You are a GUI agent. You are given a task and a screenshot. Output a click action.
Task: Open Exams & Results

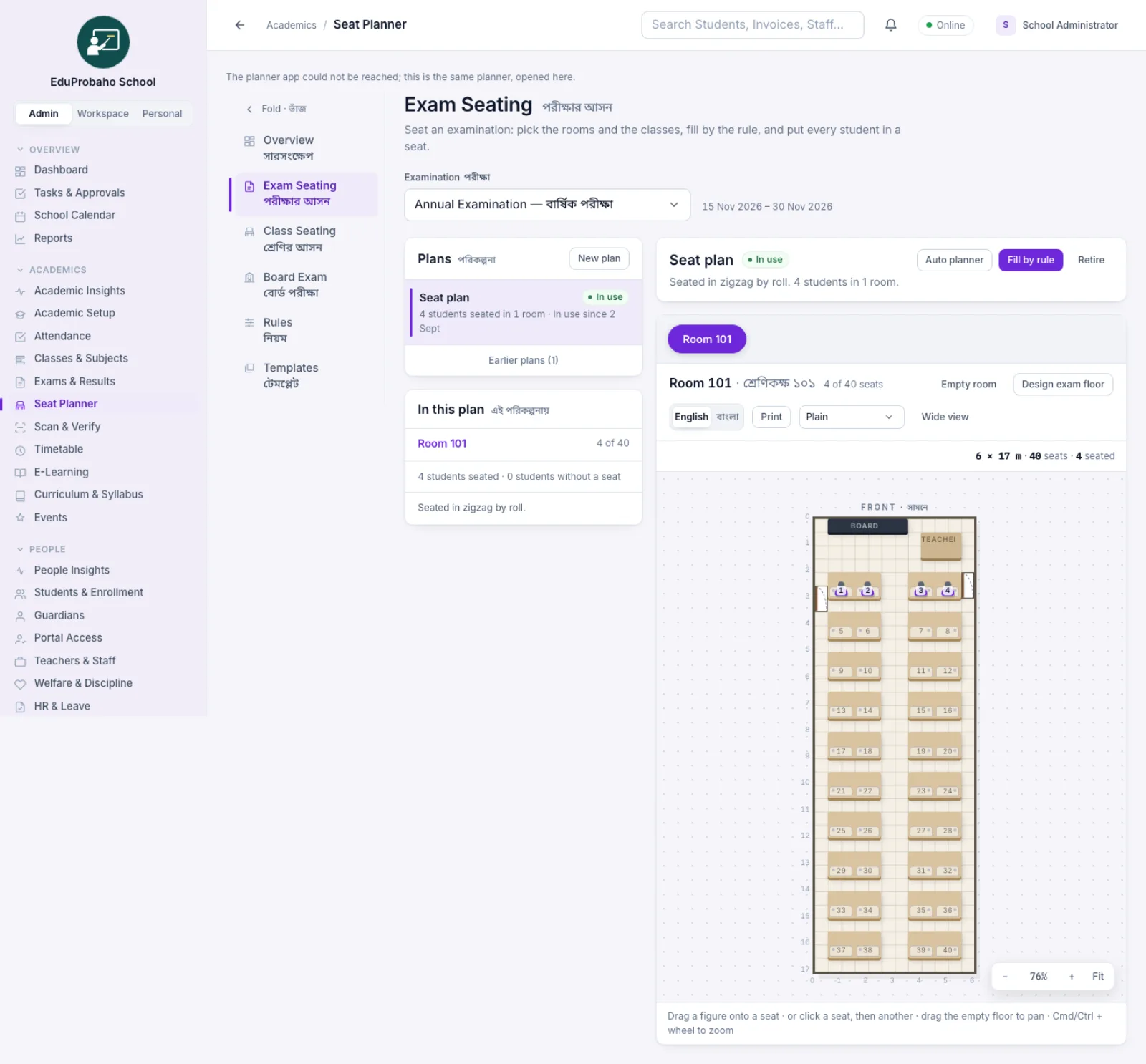(74, 382)
